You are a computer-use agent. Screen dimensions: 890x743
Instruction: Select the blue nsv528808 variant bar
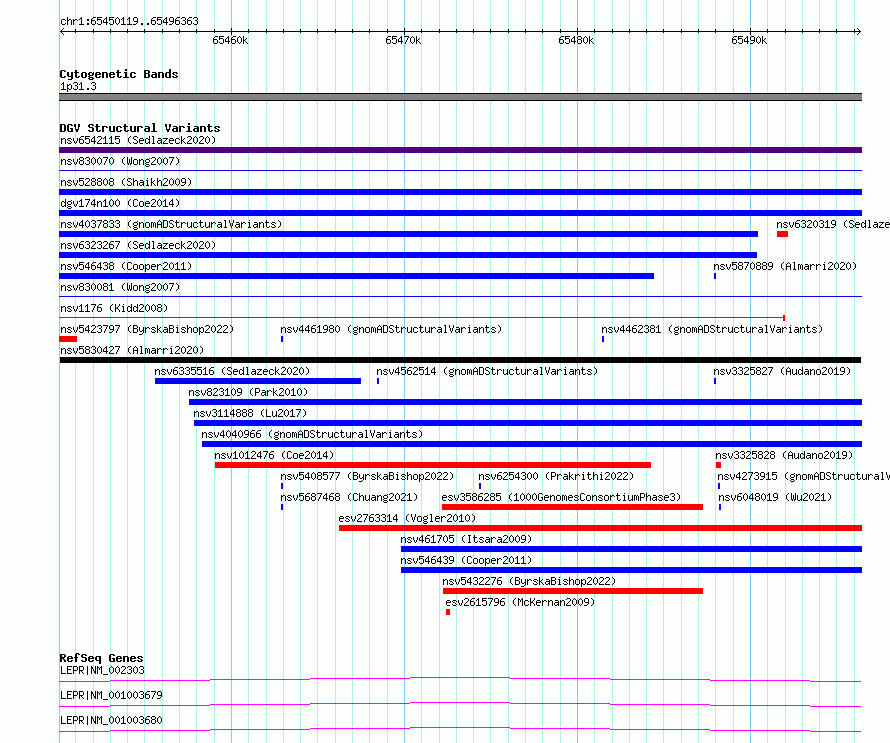coord(460,192)
